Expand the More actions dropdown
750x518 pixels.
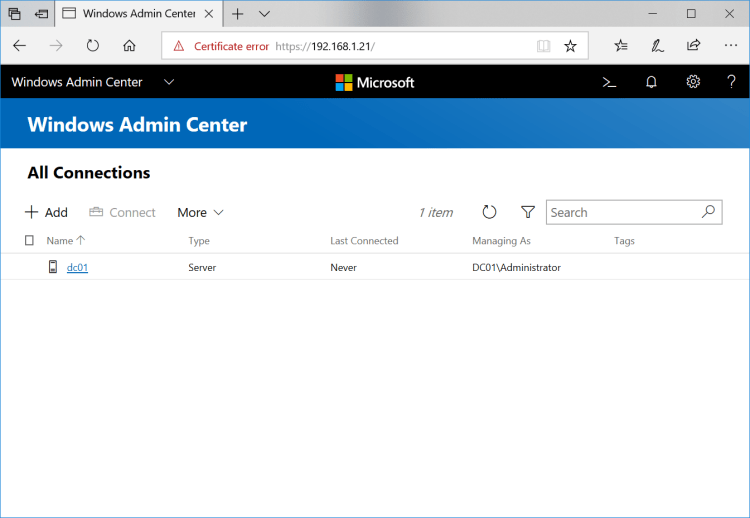[x=200, y=212]
